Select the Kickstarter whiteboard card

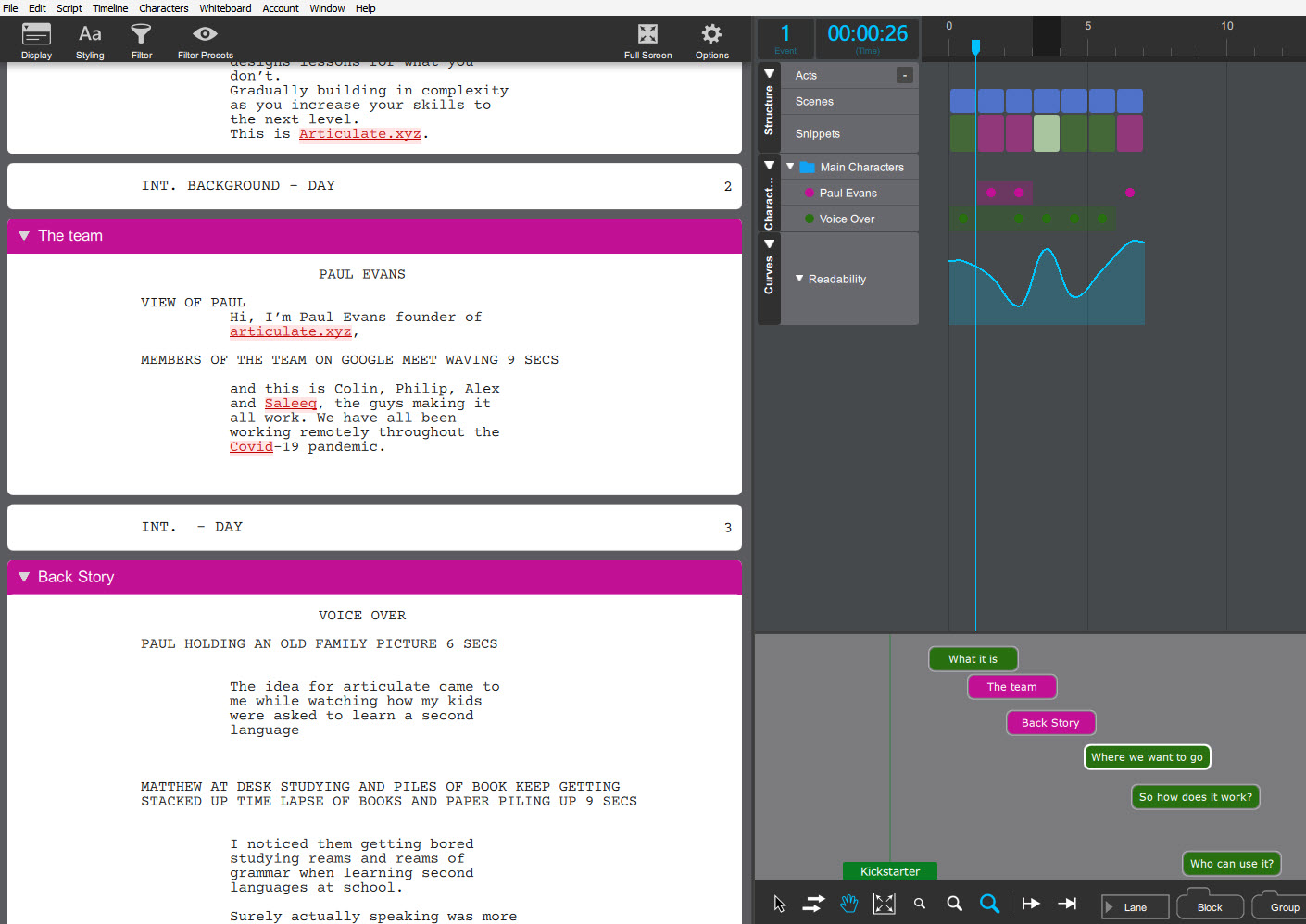(889, 871)
